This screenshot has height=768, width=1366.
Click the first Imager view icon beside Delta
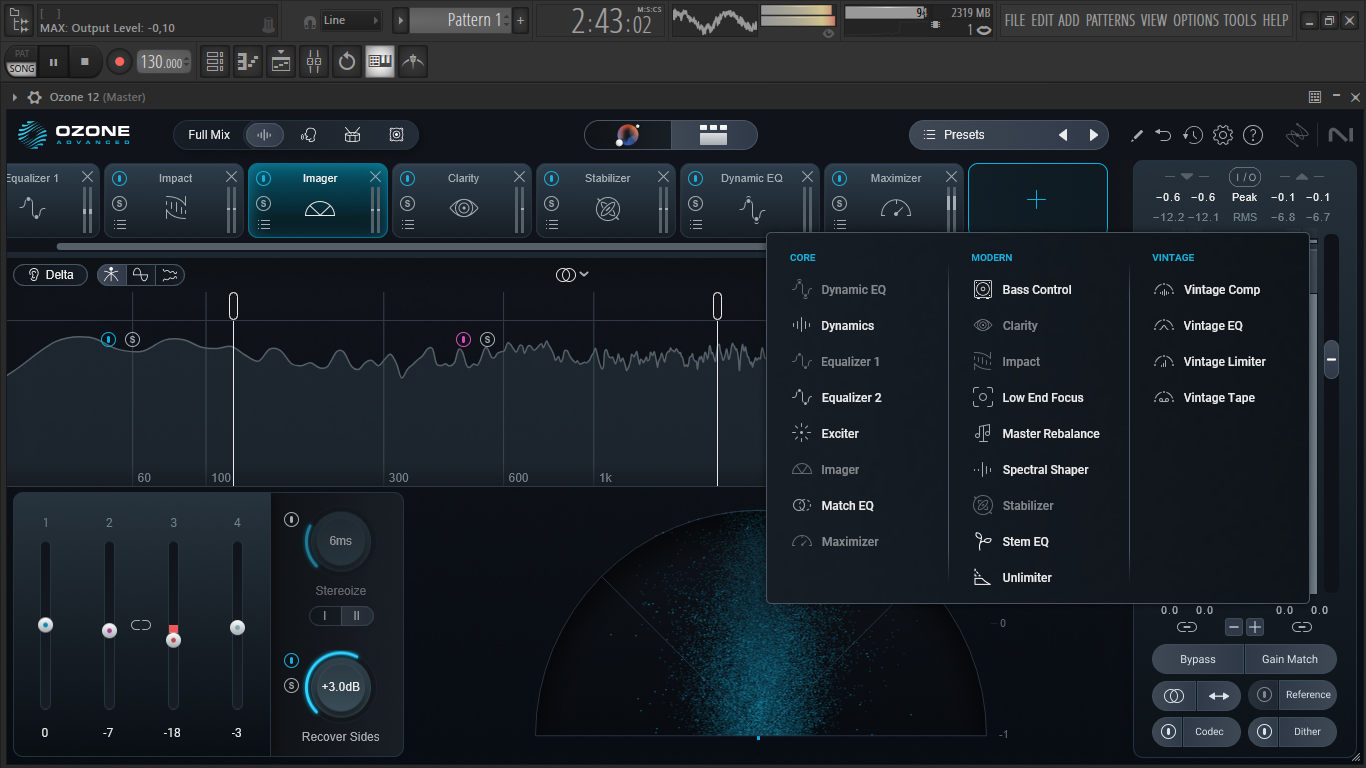click(111, 275)
